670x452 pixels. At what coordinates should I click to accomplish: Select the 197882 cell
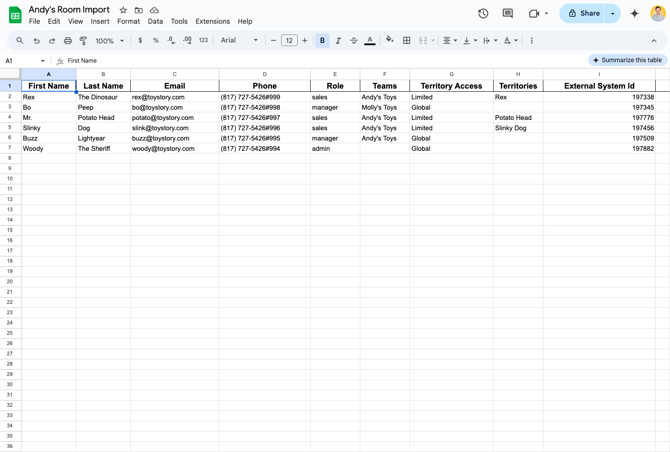click(599, 148)
